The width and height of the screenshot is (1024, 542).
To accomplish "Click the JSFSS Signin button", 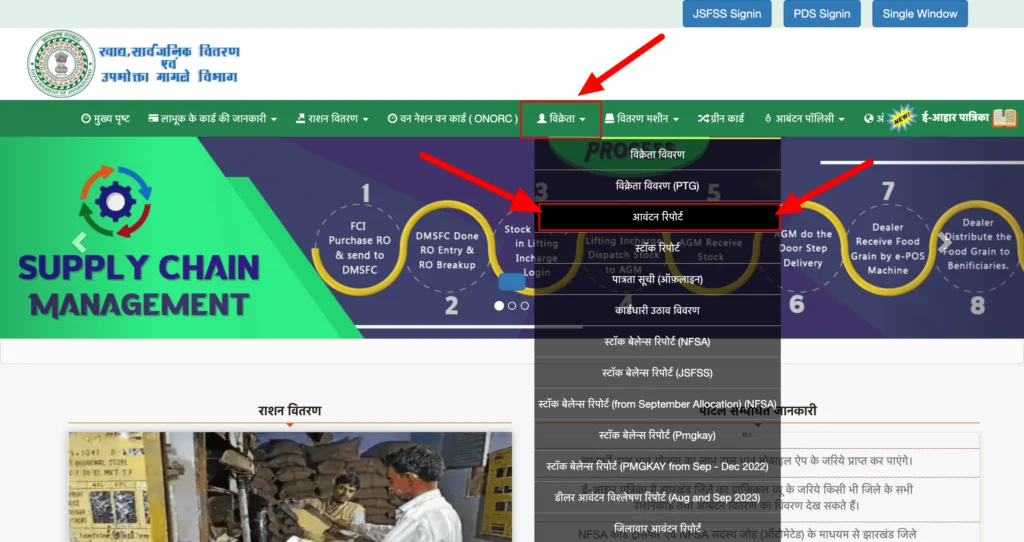I will 727,14.
